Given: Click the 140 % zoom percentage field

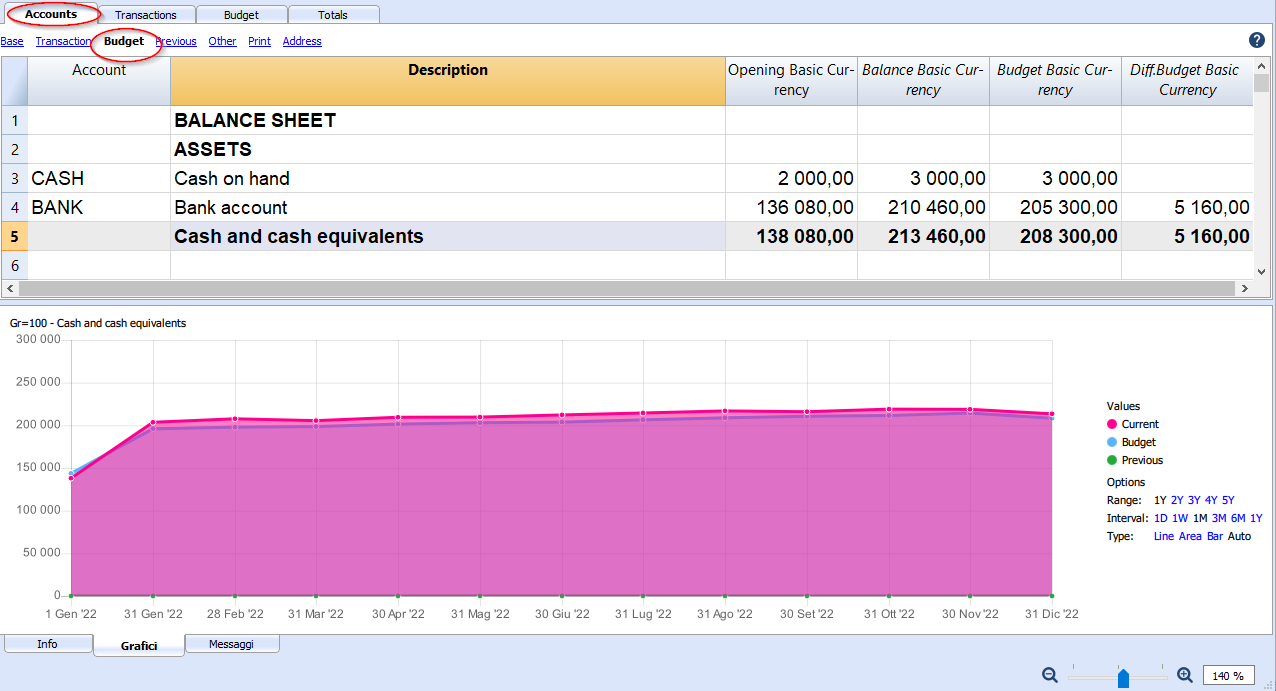Looking at the screenshot, I should click(1228, 676).
